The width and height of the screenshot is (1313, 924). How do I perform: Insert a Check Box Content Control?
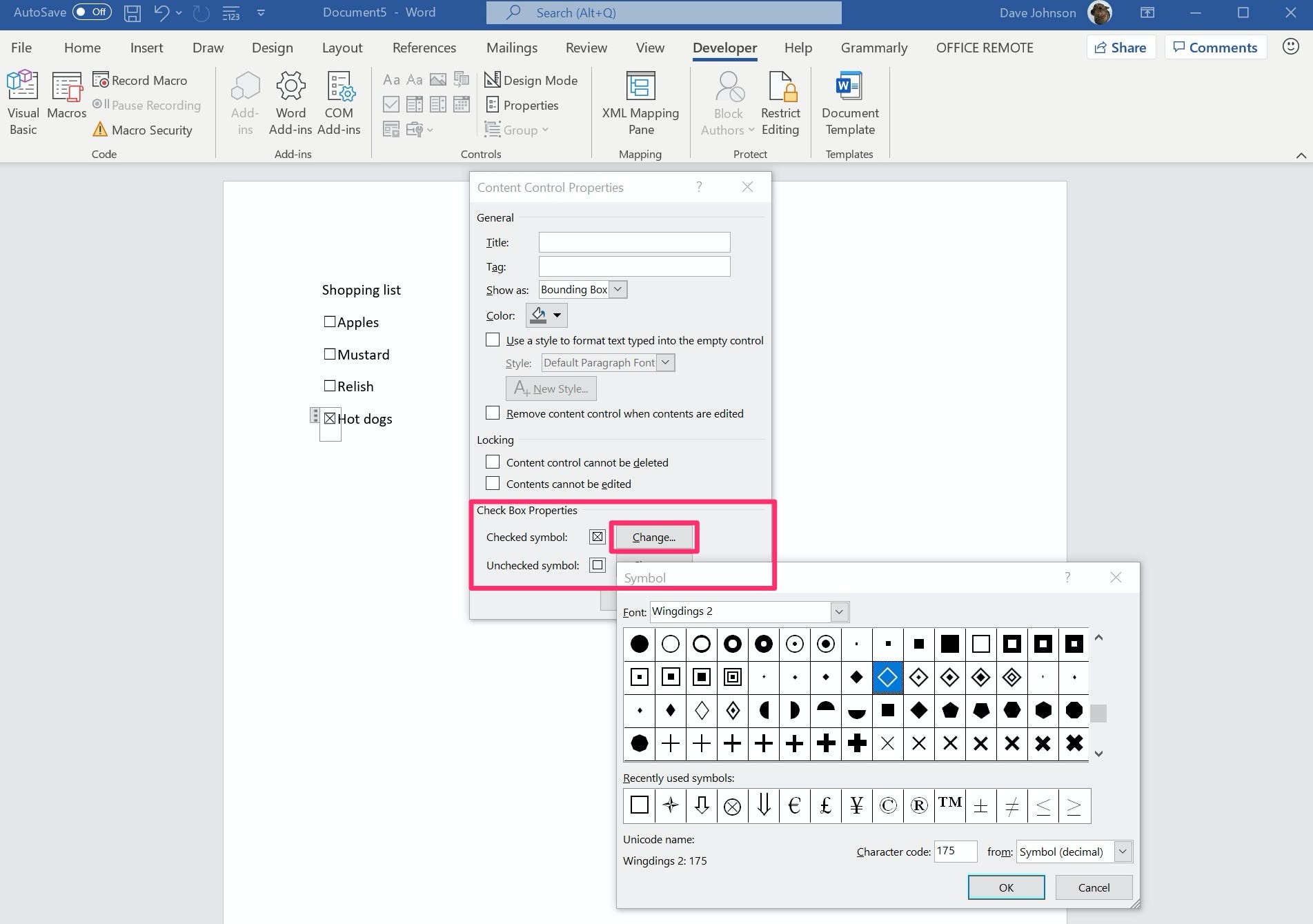[x=391, y=104]
